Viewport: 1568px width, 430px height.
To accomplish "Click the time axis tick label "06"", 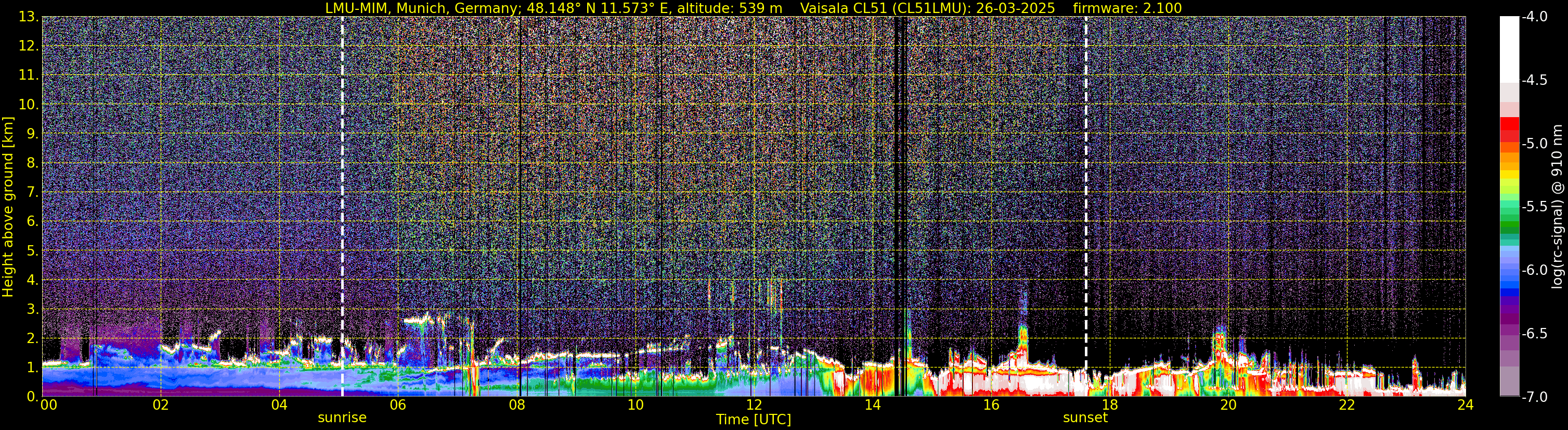I will tap(398, 406).
